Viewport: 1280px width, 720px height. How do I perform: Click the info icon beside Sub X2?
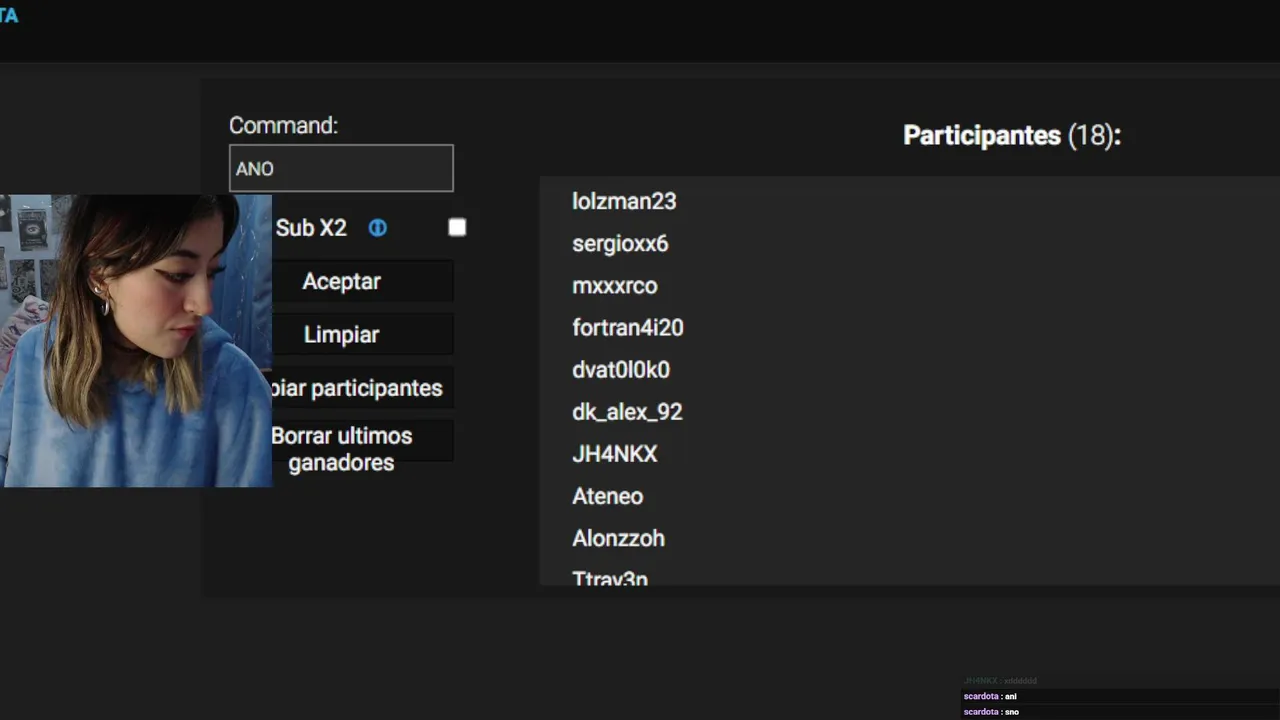tap(377, 228)
